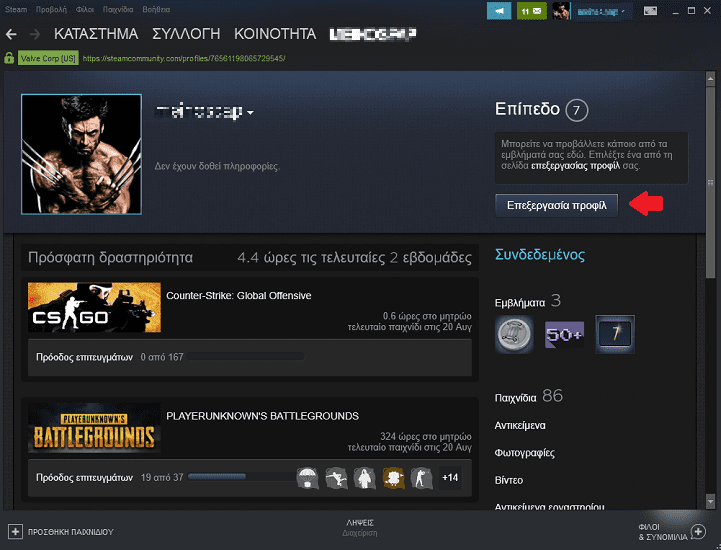Viewport: 721px width, 550px height.
Task: Open the account name dropdown in top bar
Action: pos(601,11)
